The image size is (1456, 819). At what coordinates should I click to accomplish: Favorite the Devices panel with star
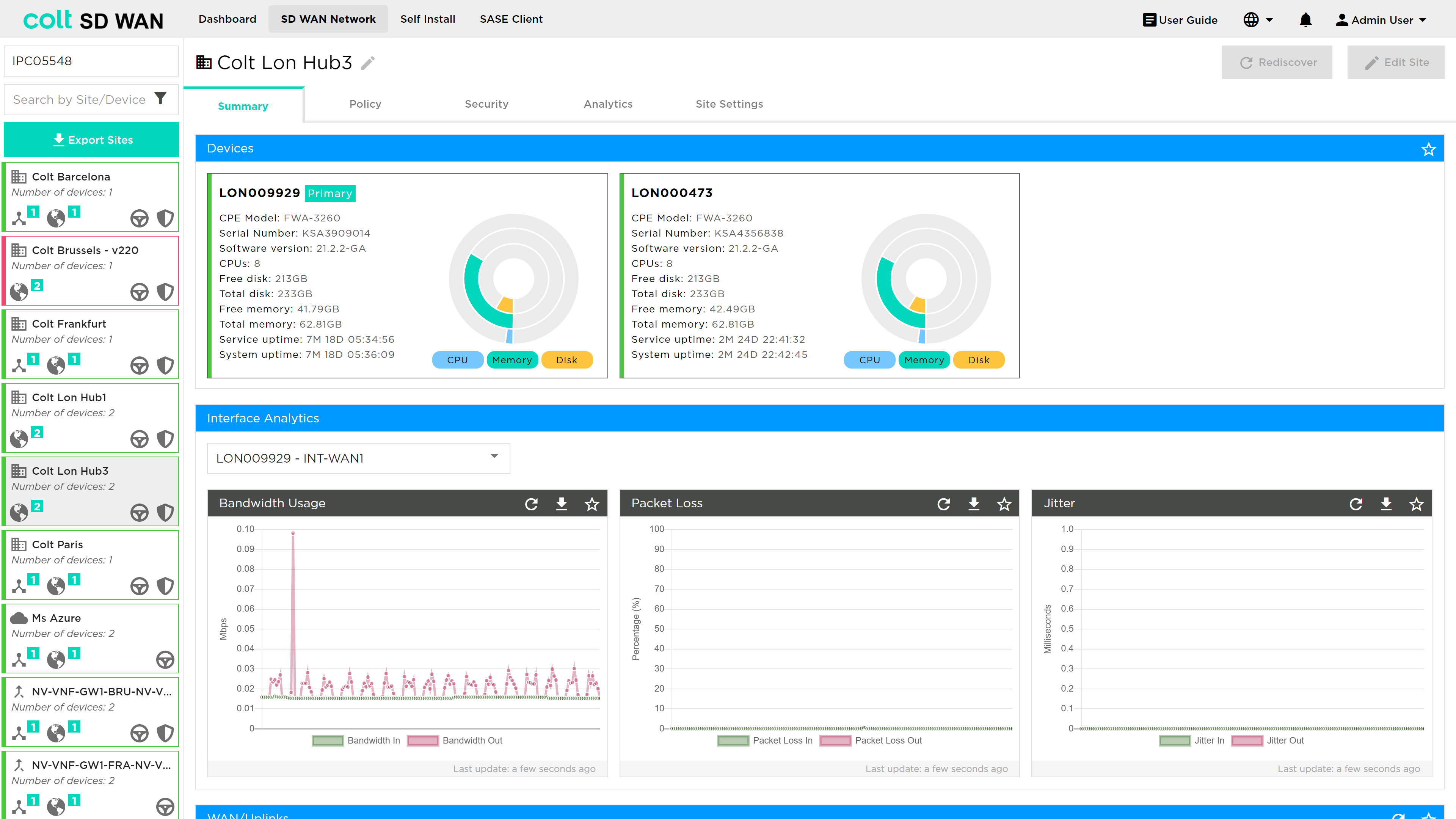pos(1428,149)
